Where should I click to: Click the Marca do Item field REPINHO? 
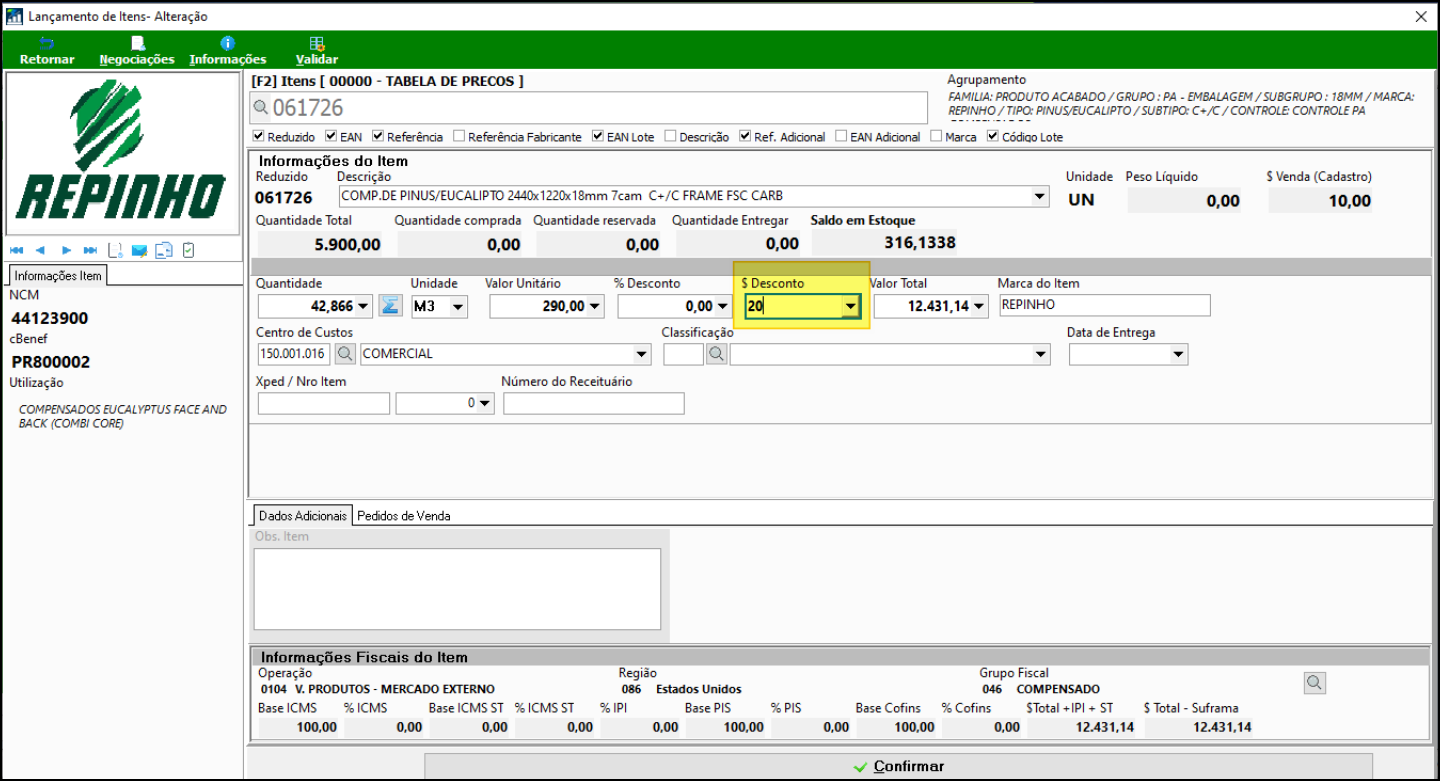tap(1104, 305)
